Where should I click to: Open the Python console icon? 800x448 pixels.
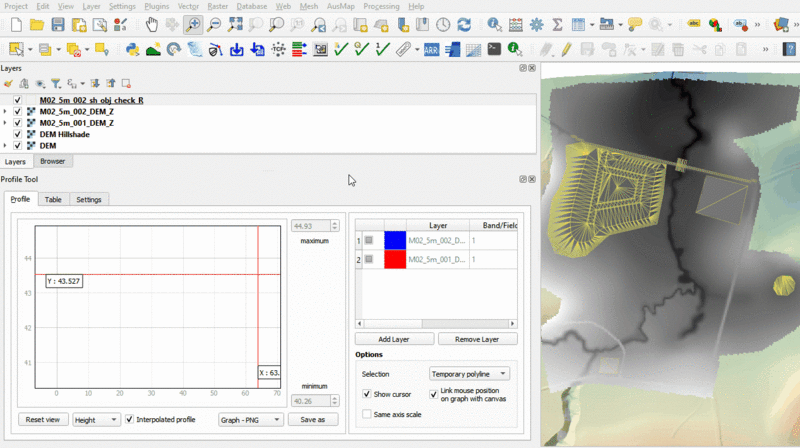pyautogui.click(x=132, y=48)
